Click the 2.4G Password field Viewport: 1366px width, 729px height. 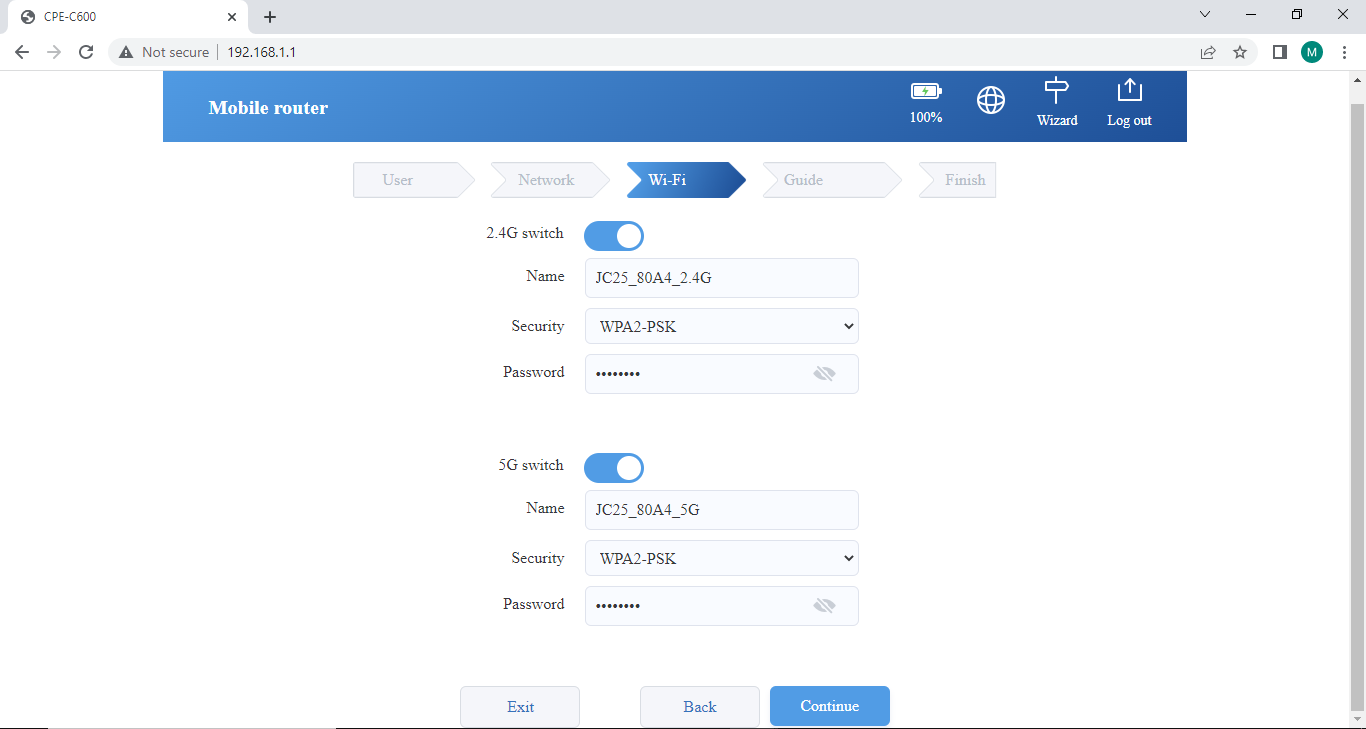[x=722, y=374]
